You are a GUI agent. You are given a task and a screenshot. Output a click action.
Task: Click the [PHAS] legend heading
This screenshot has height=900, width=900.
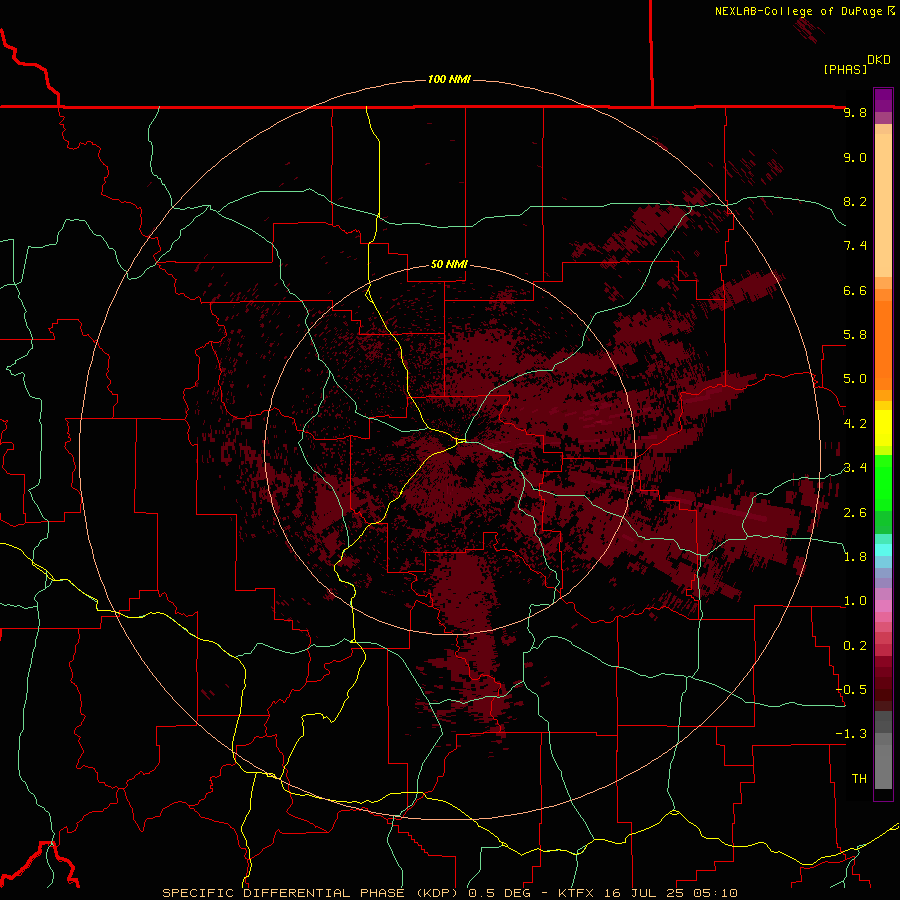click(845, 69)
